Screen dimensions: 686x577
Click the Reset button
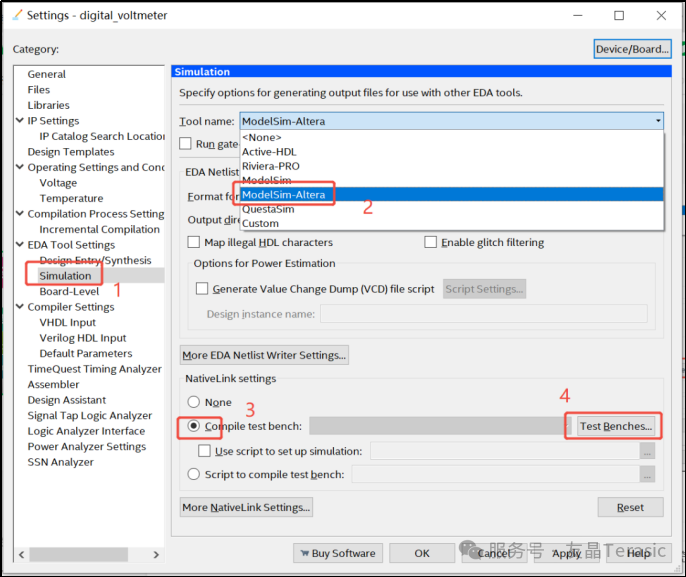[630, 507]
